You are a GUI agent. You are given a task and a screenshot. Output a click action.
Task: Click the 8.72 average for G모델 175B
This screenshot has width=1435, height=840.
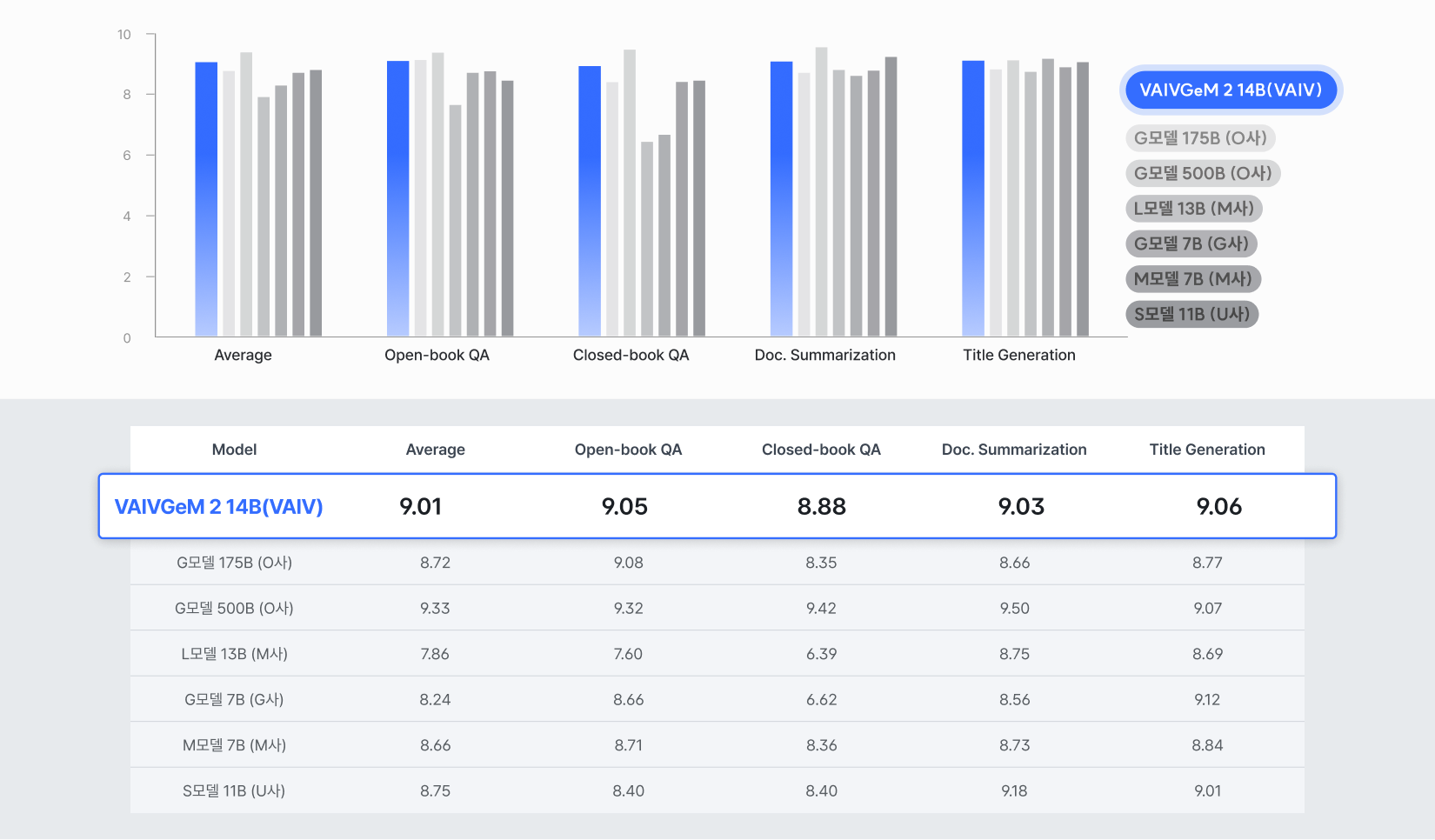coord(436,563)
